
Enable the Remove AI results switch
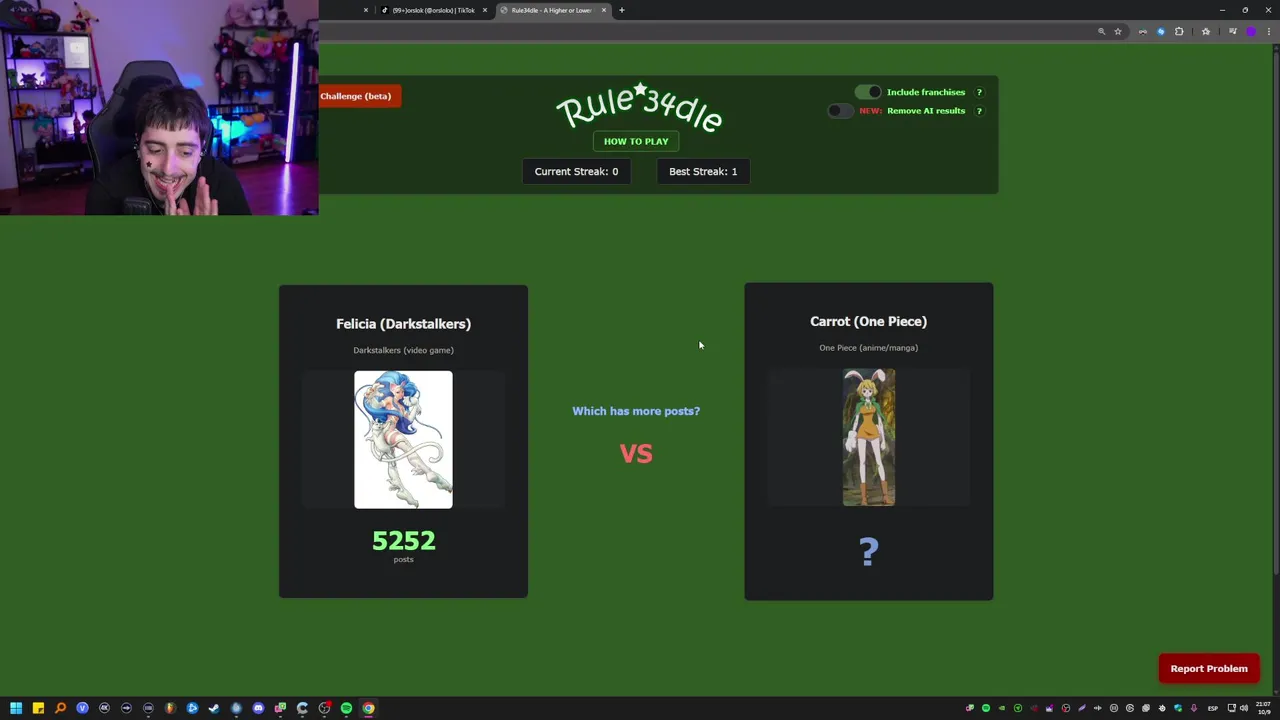tap(841, 111)
